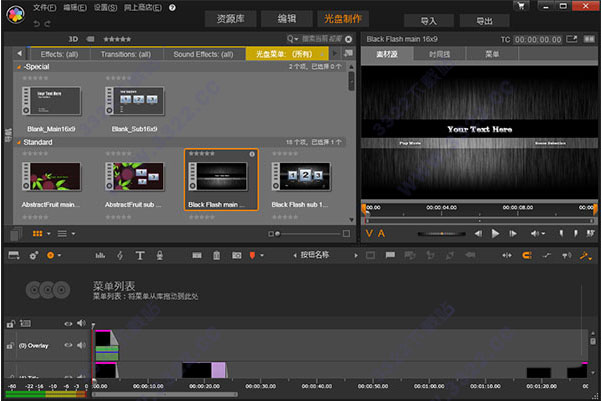Toggle V video monitoring in preview

coord(369,233)
